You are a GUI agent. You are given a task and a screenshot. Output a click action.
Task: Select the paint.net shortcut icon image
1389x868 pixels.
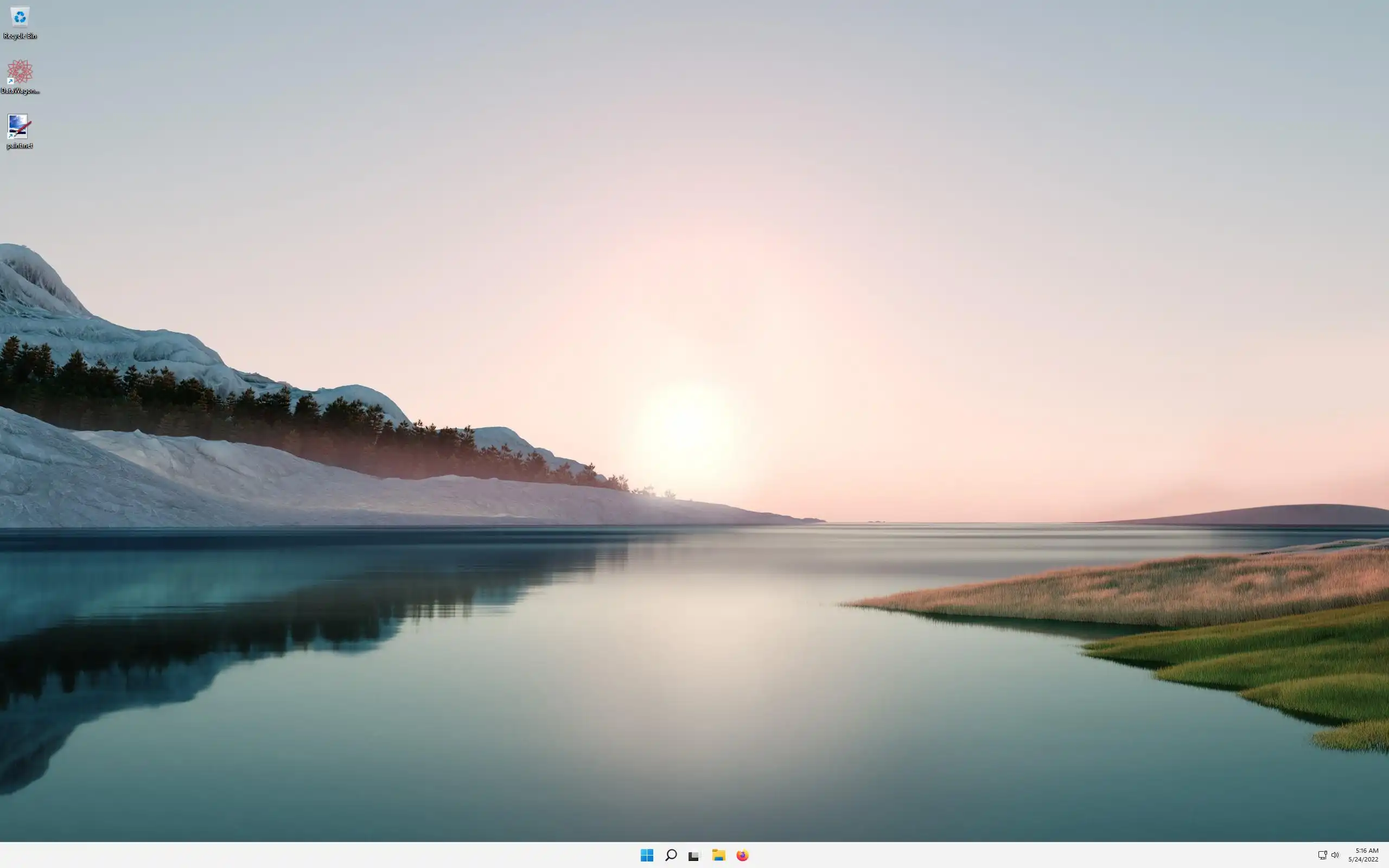19,126
